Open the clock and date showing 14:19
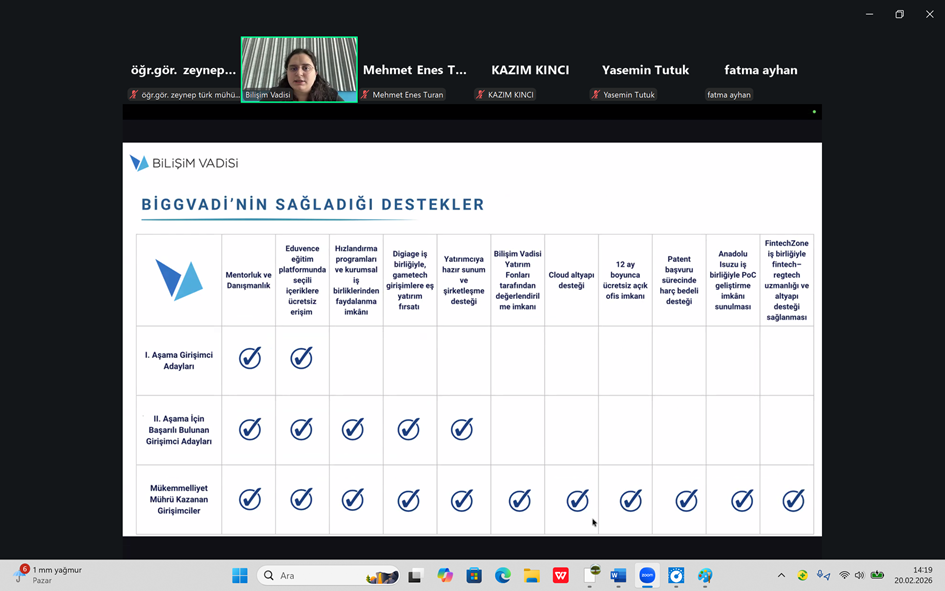Screen dimensions: 945x591 tap(921, 575)
